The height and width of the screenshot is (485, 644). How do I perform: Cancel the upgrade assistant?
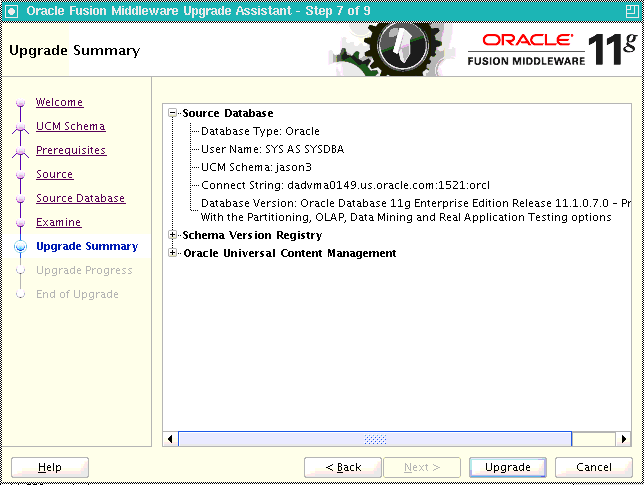tap(593, 467)
